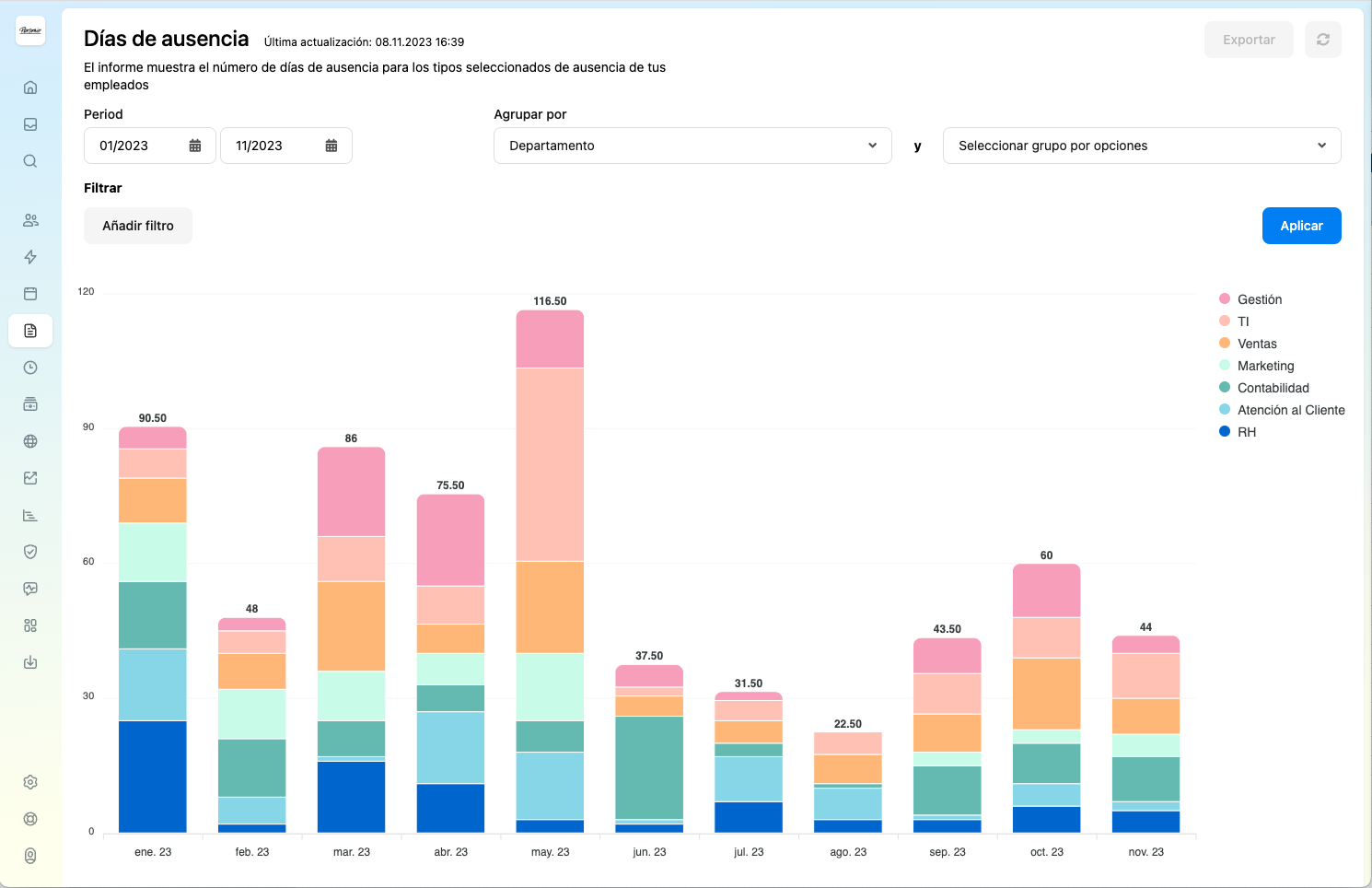This screenshot has width=1372, height=888.
Task: Click Añadir filtro button
Action: click(138, 226)
